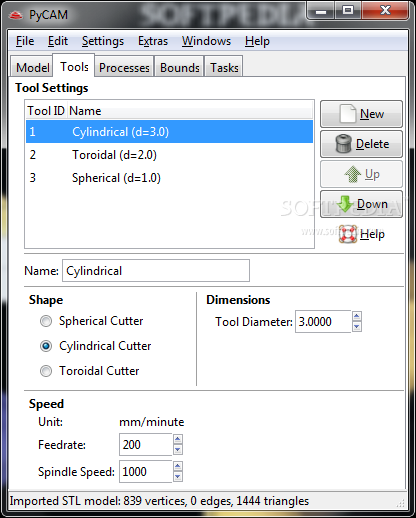Switch to the Model tab
Image resolution: width=416 pixels, height=518 pixels.
click(32, 68)
